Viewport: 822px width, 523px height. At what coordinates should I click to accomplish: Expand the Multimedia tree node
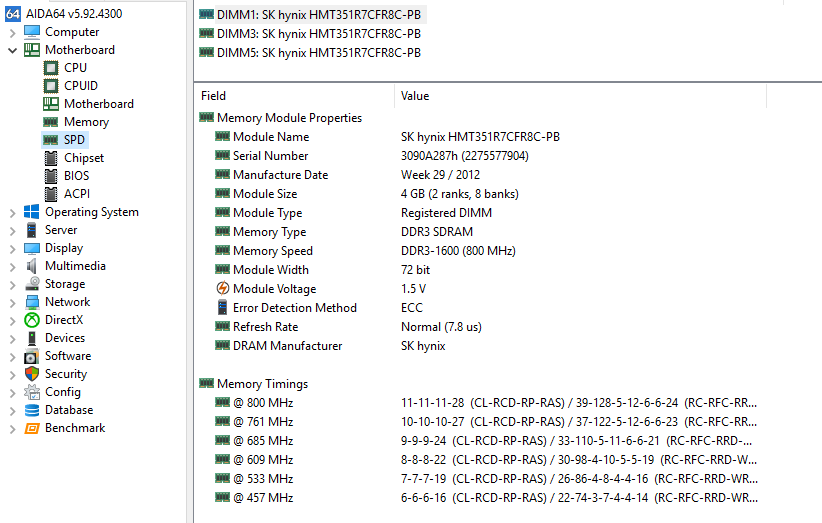[x=13, y=267]
